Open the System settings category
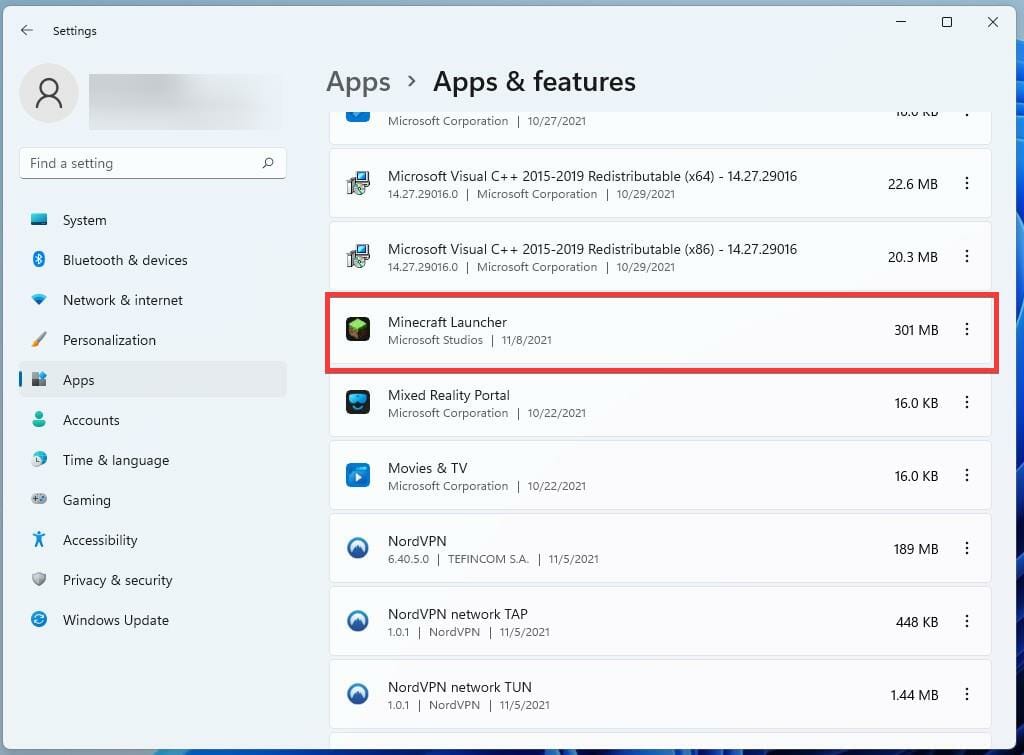The image size is (1024, 755). point(153,220)
